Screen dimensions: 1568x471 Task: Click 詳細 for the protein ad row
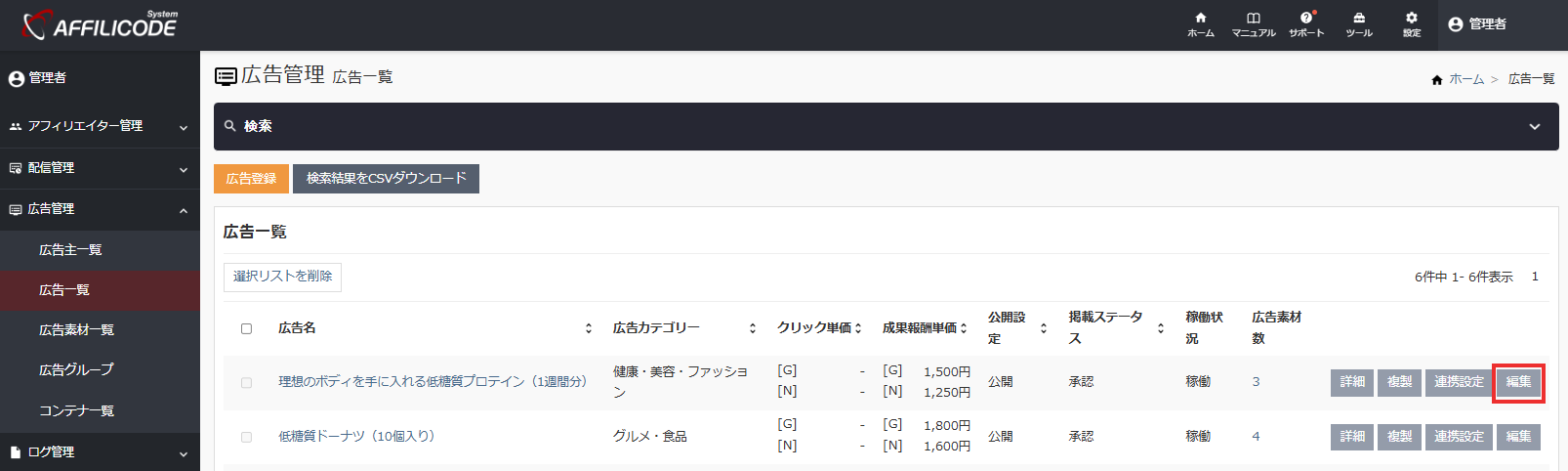click(1352, 382)
